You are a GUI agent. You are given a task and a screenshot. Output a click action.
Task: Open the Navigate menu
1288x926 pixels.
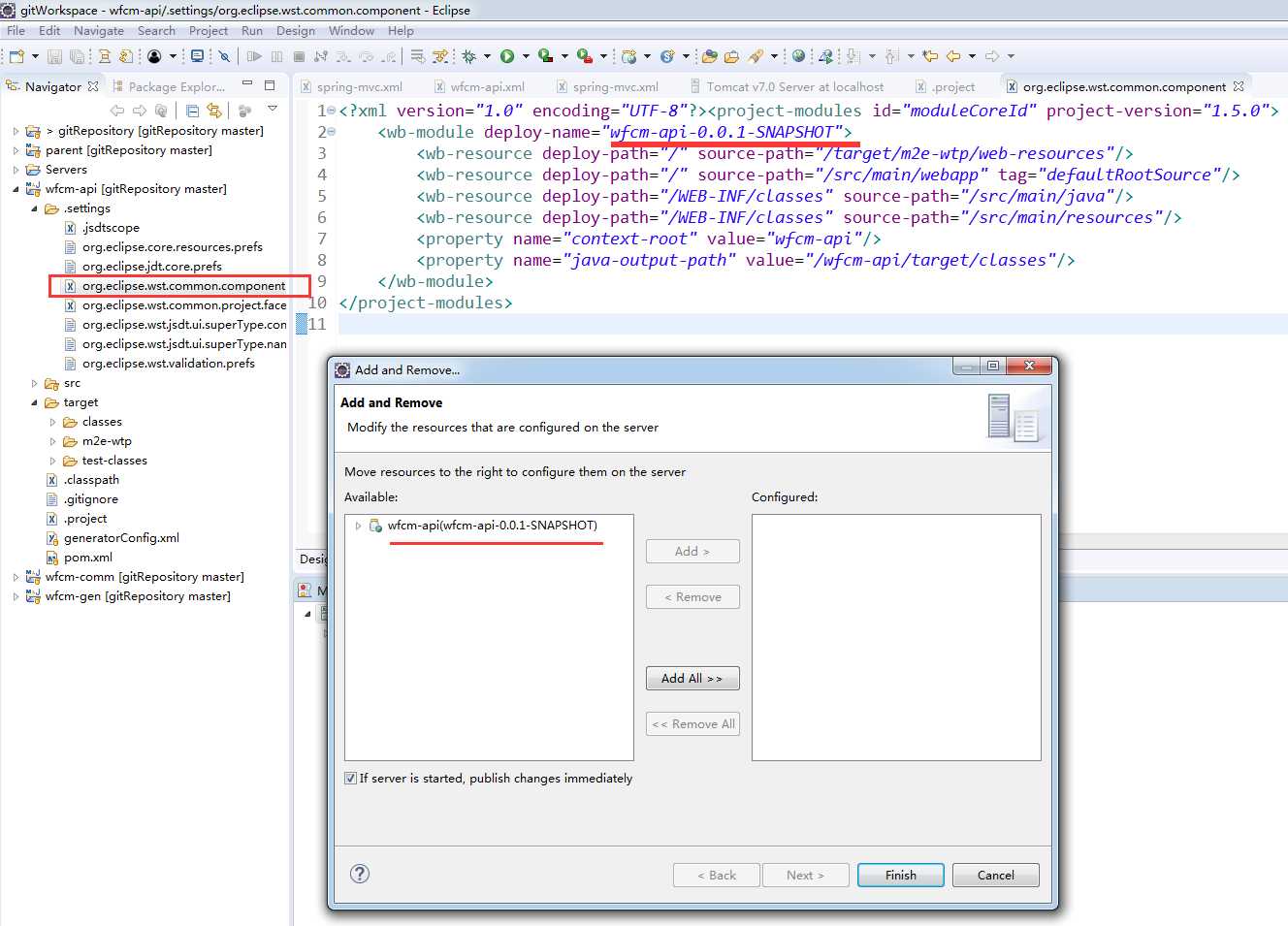pos(99,30)
